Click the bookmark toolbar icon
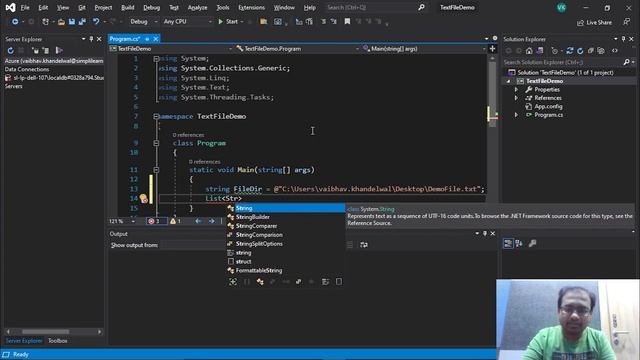Viewport: 640px width, 360px height. tap(347, 22)
